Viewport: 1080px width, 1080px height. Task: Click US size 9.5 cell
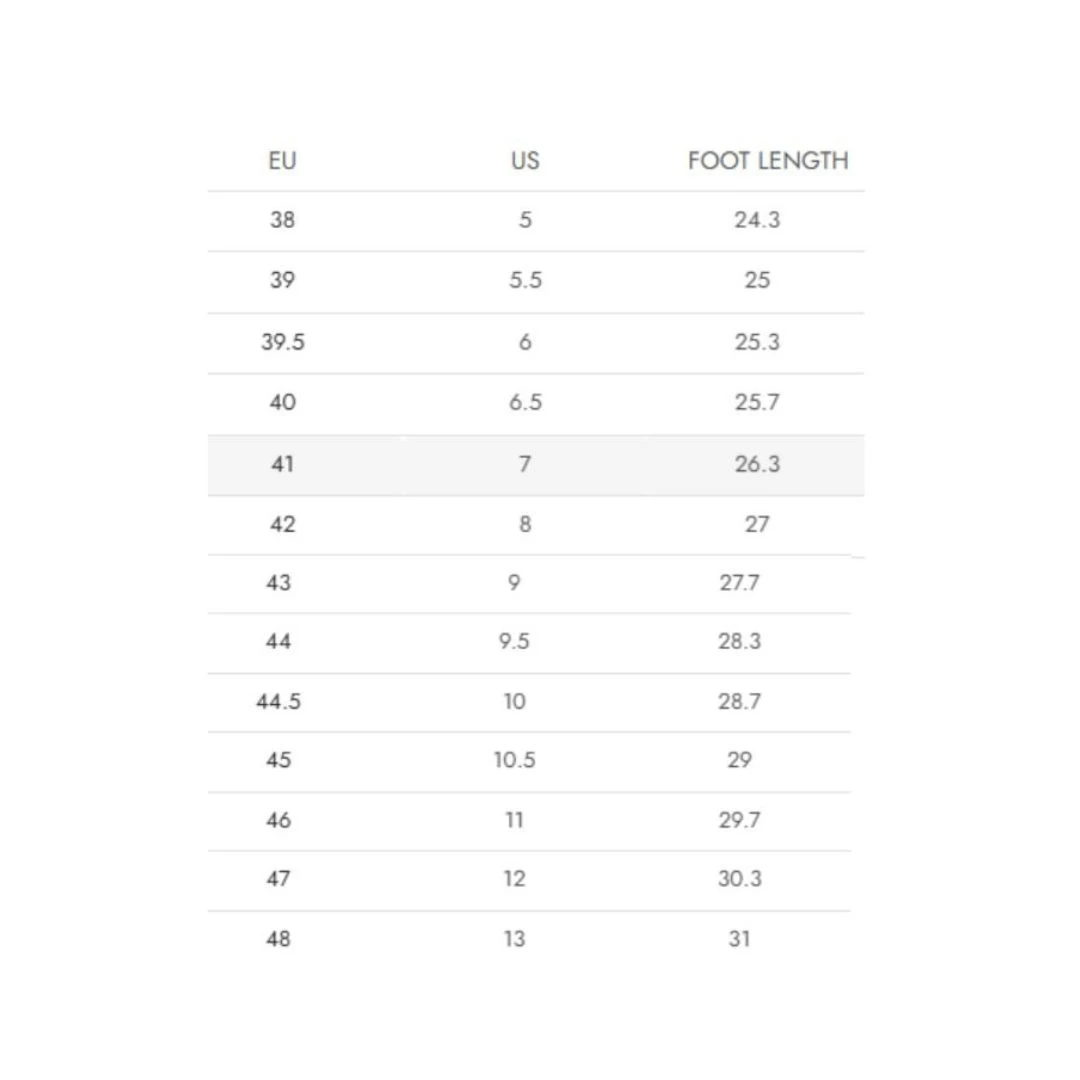[514, 641]
